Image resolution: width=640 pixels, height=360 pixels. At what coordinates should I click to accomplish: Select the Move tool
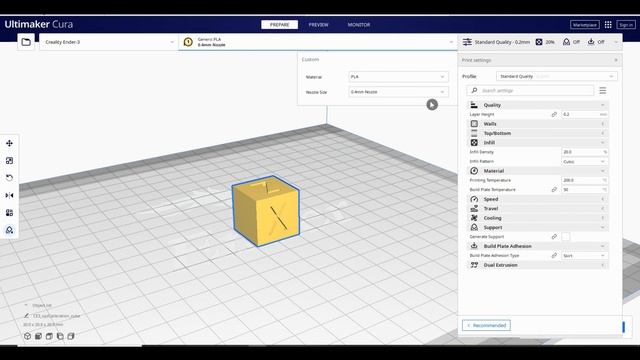point(9,143)
